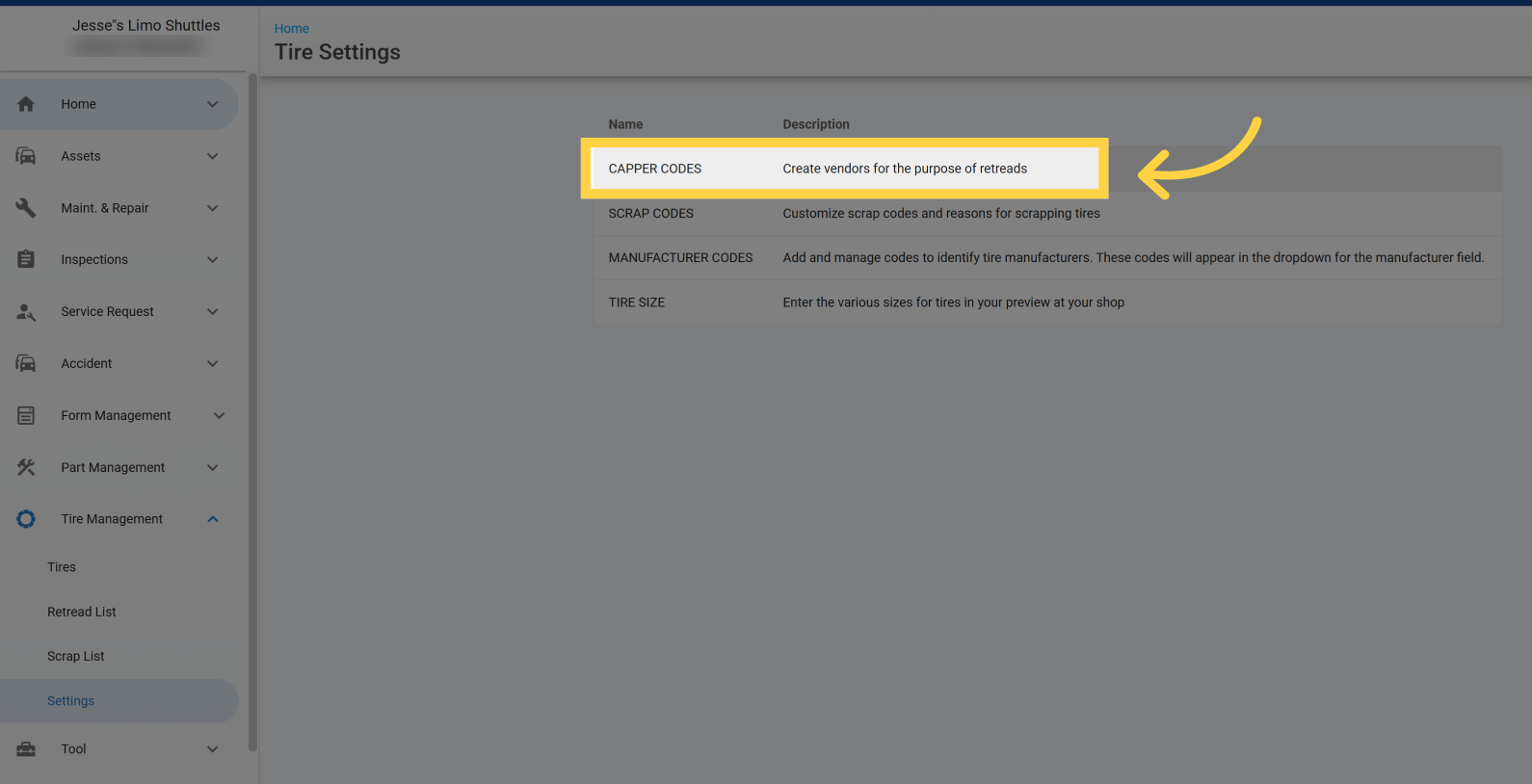Open the Retread List submenu item
This screenshot has width=1532, height=784.
click(82, 612)
